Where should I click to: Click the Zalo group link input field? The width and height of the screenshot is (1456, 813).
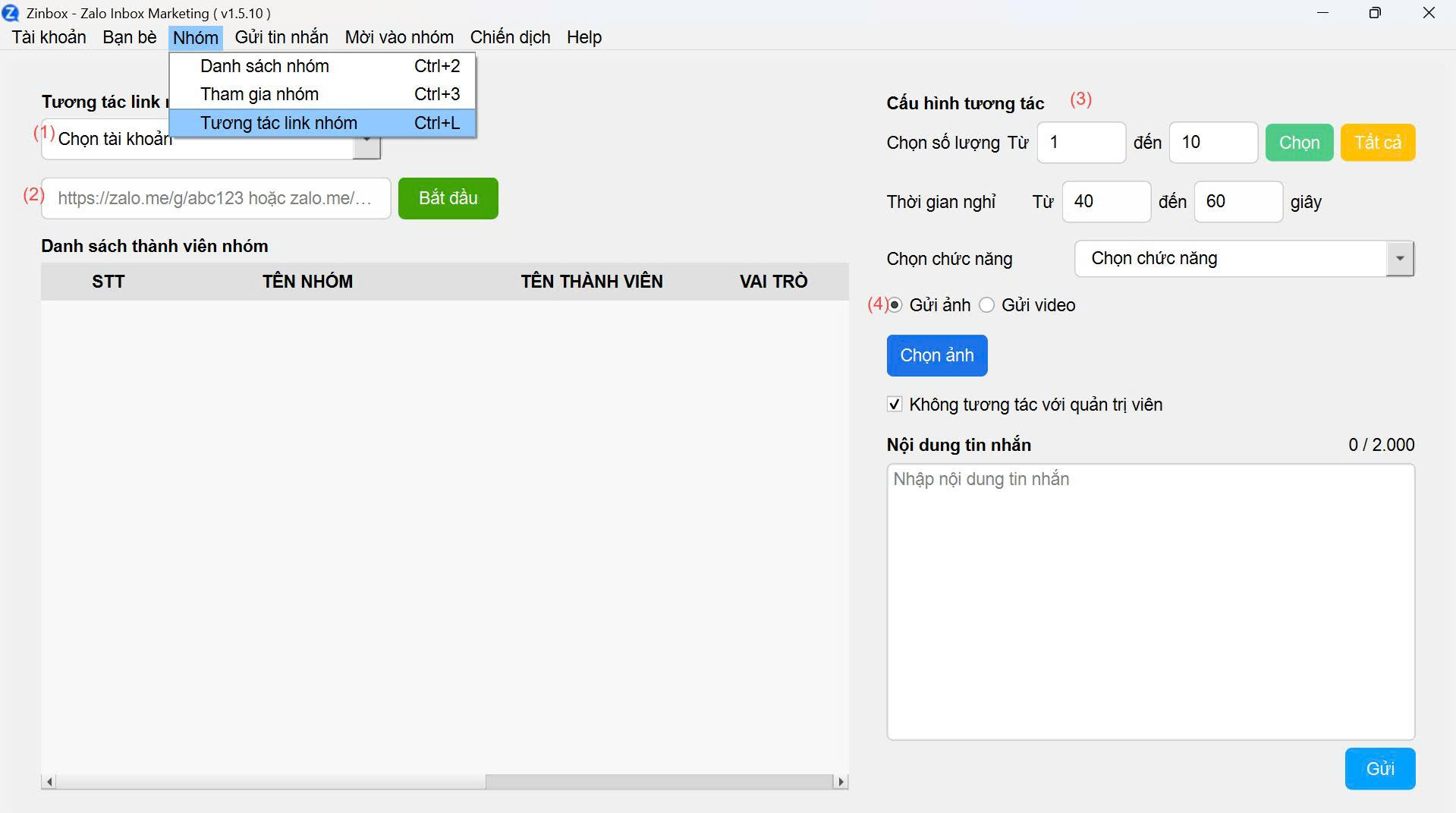click(x=215, y=199)
